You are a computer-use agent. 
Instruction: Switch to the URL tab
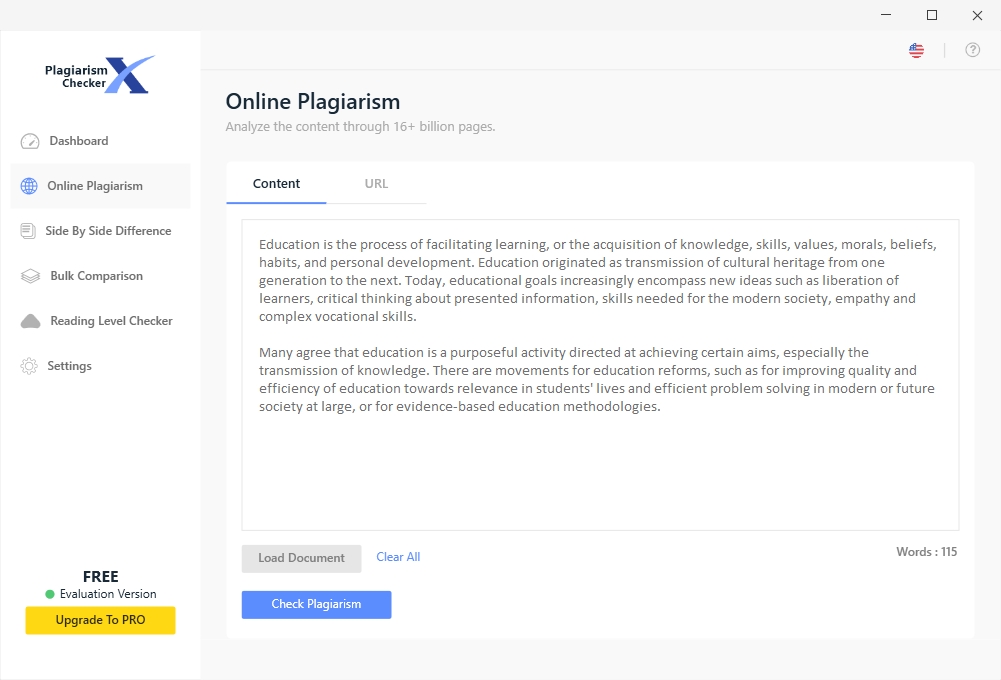[x=376, y=183]
